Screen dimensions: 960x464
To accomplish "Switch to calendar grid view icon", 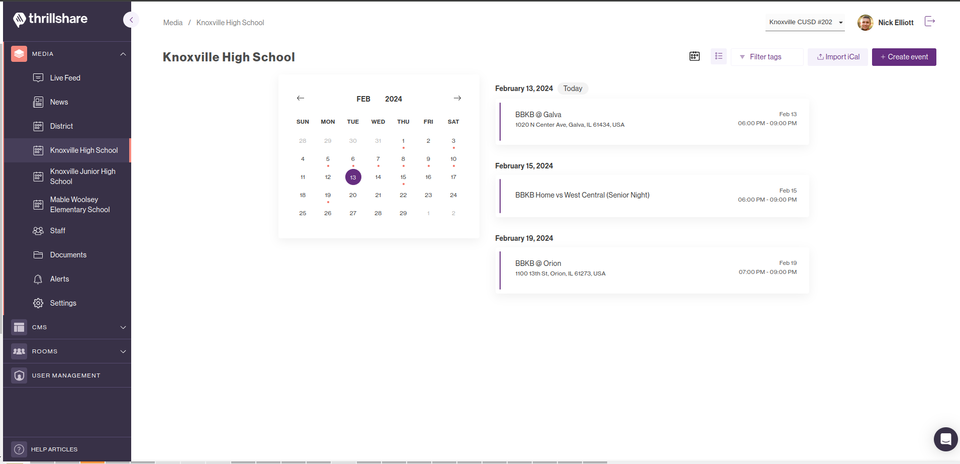I will (694, 56).
